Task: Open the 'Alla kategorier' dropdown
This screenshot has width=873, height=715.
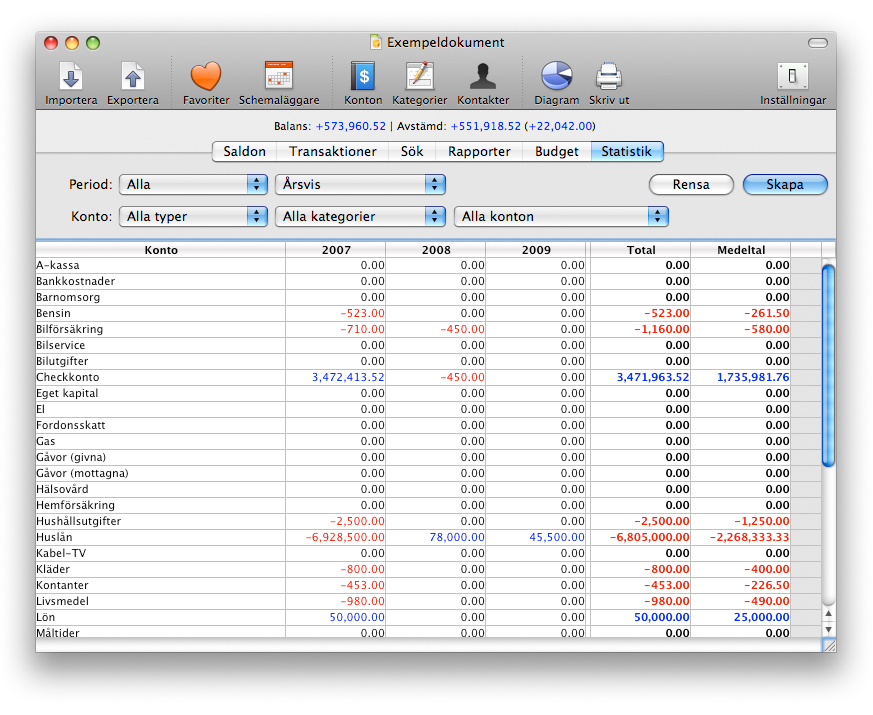Action: point(360,216)
